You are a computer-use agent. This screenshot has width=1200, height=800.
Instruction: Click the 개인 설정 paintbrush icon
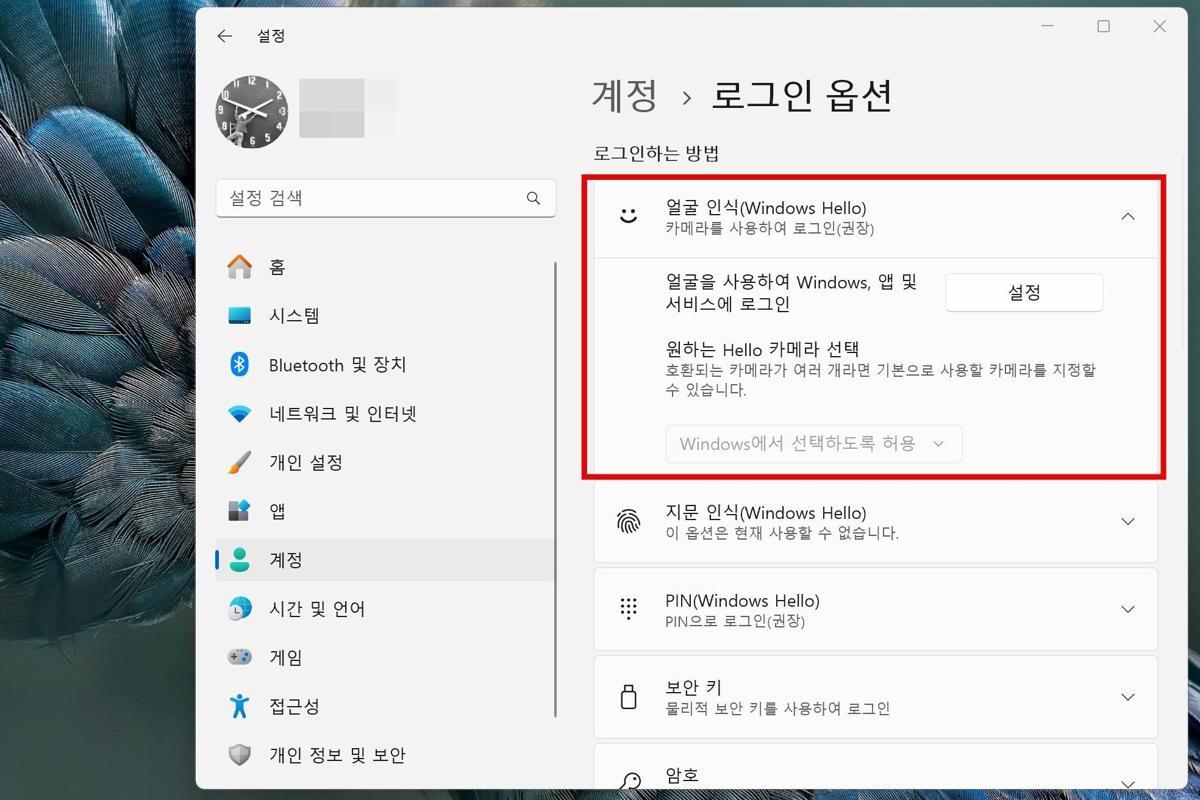(240, 463)
